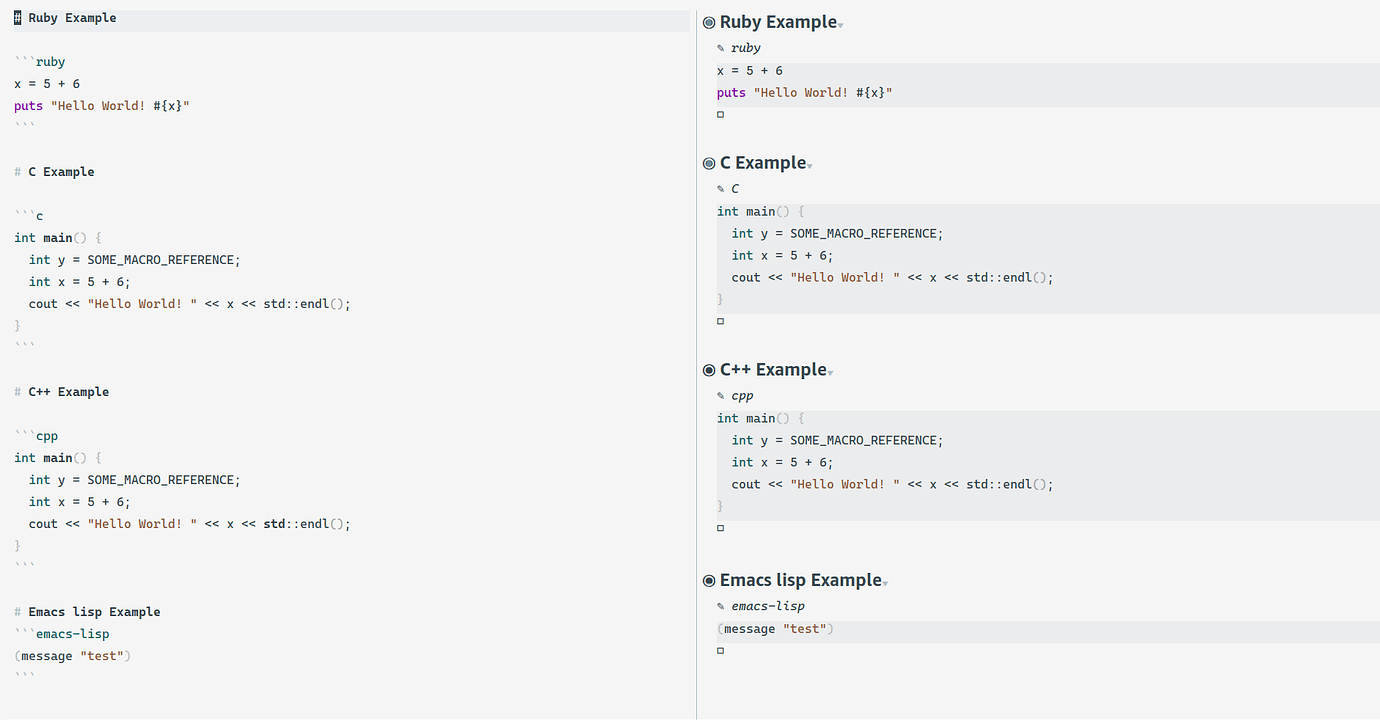Screen dimensions: 1380x720
Task: Click the "C++ Example" heading text in preview
Action: (774, 369)
